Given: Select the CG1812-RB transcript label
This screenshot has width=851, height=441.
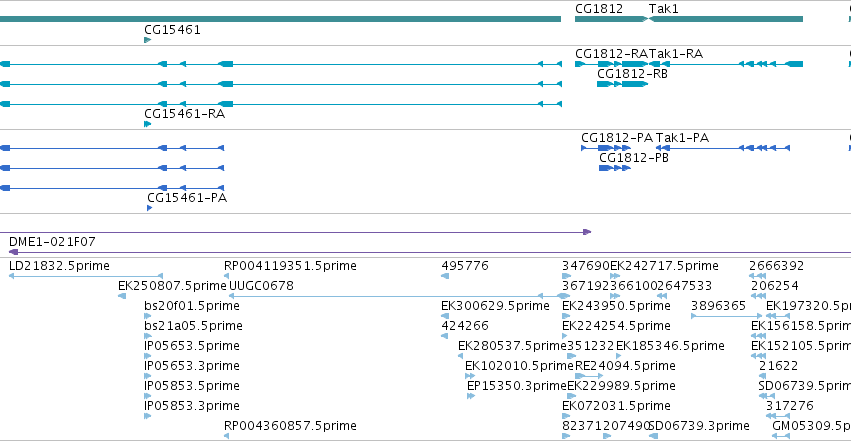Looking at the screenshot, I should [x=632, y=74].
